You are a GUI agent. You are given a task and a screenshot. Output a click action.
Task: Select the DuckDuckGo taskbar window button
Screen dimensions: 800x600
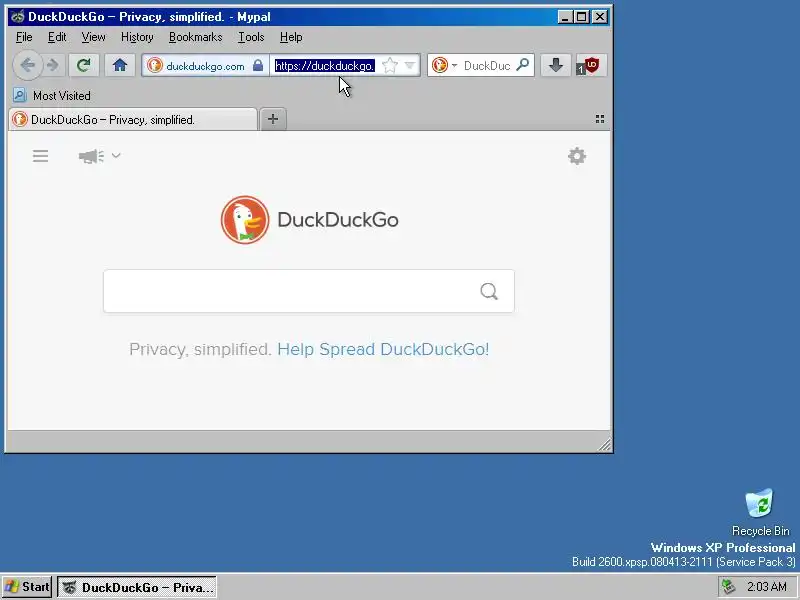[137, 587]
